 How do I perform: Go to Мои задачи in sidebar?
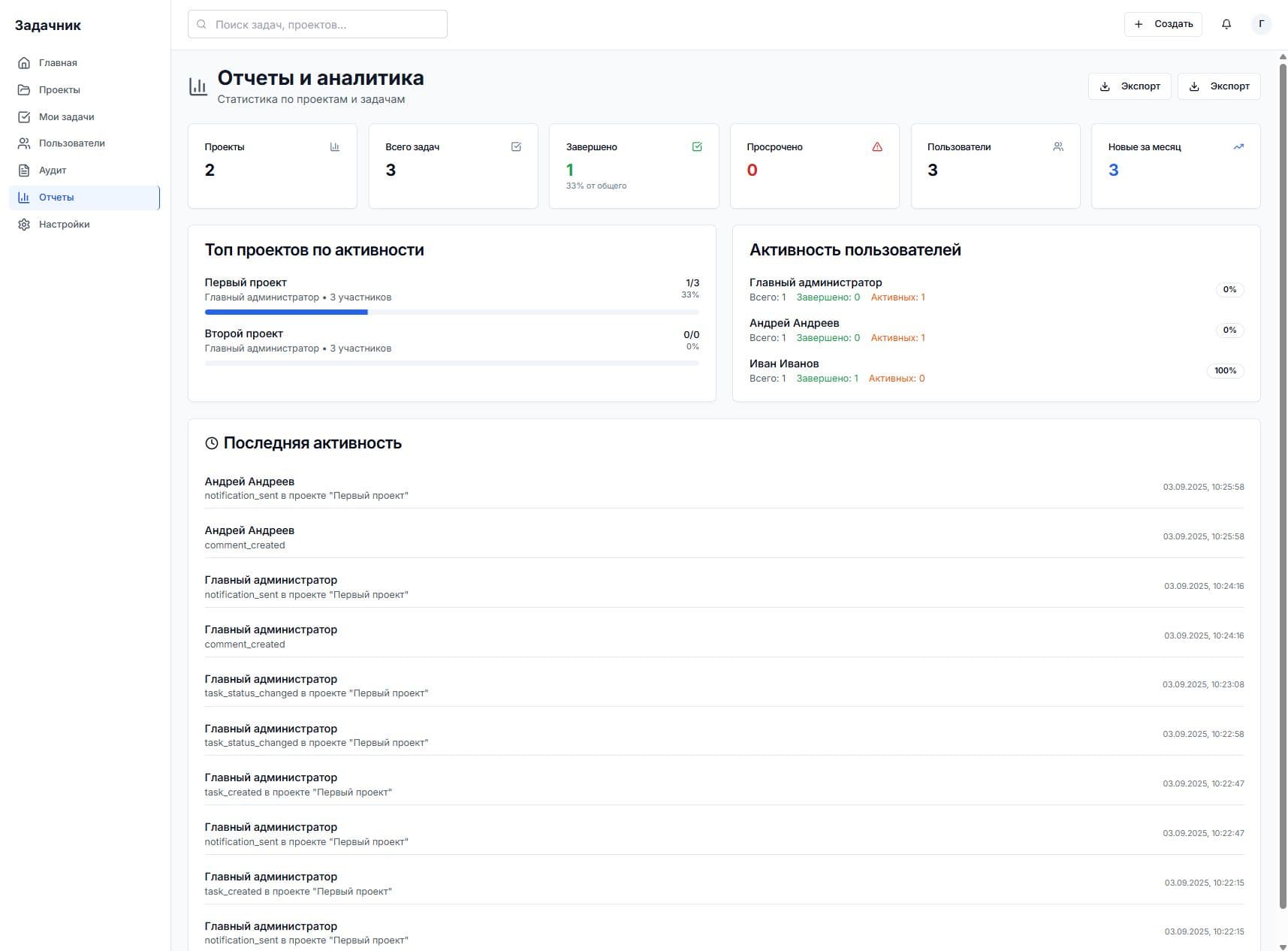66,117
